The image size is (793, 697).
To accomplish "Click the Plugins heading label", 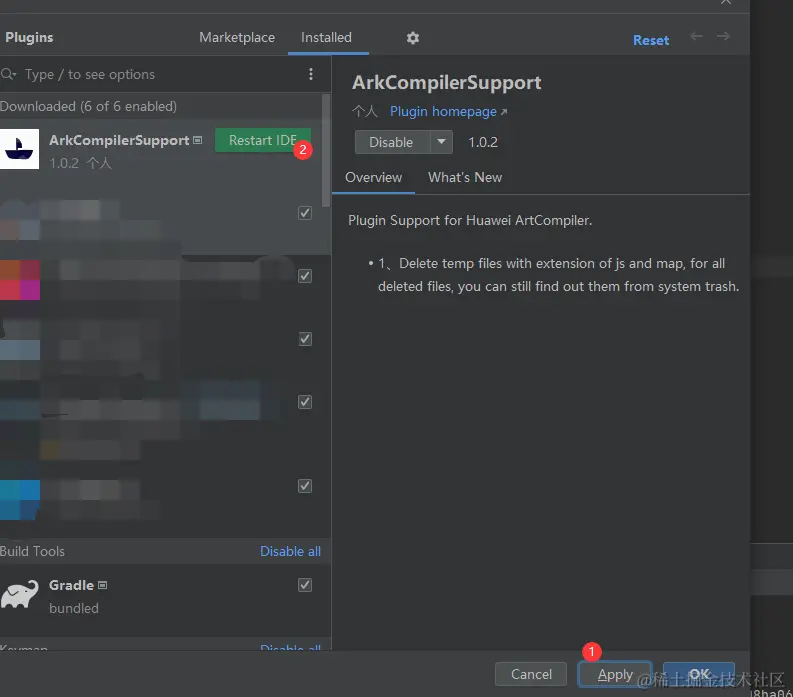I will (x=29, y=37).
